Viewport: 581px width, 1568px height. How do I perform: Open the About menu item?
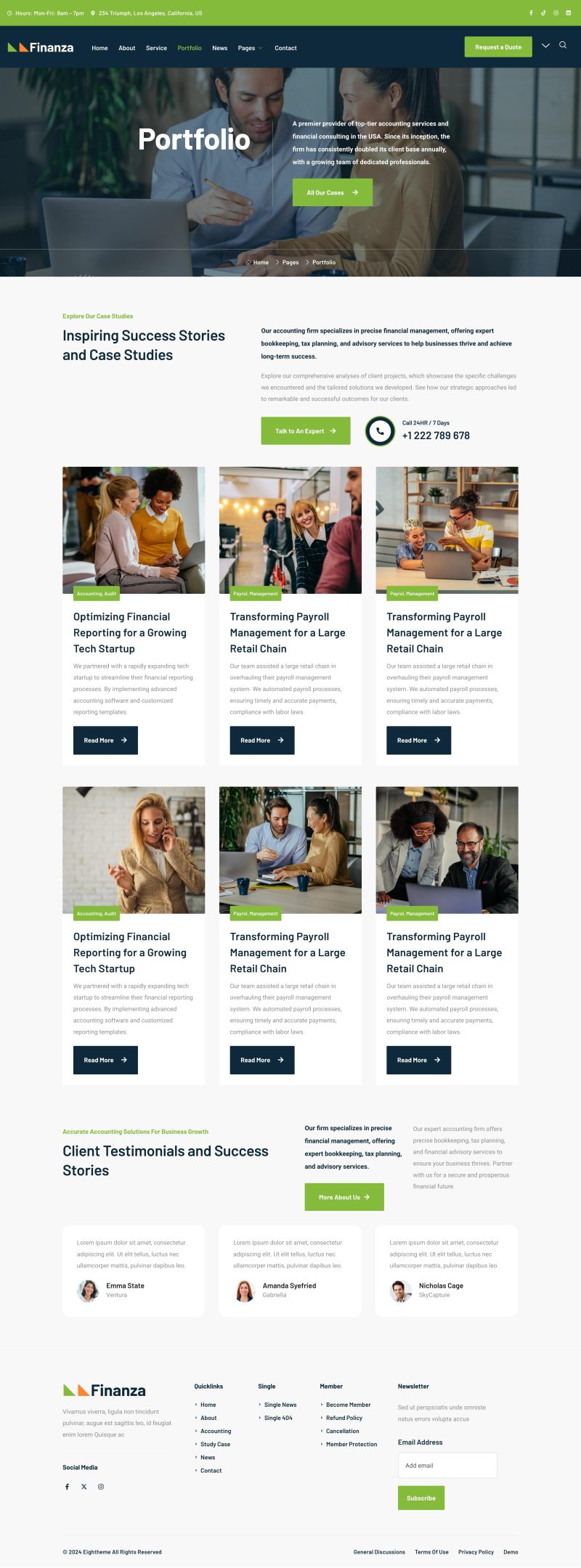point(127,48)
